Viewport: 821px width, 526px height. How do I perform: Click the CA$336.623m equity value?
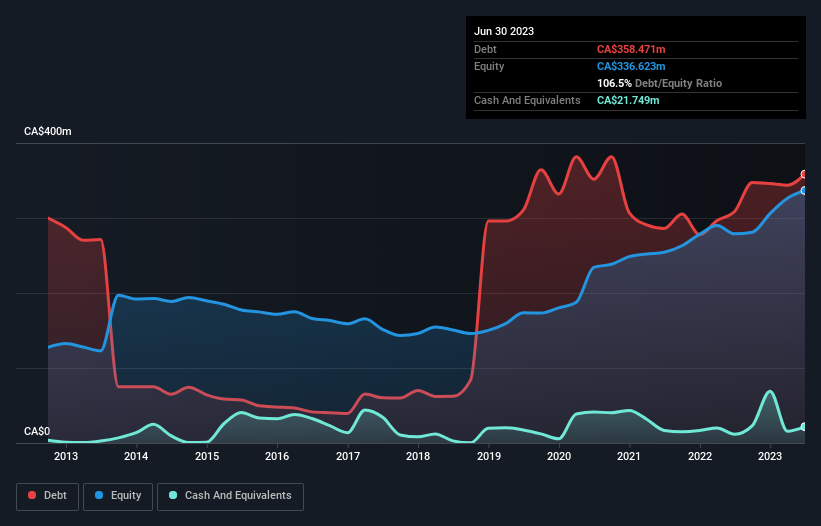point(631,66)
